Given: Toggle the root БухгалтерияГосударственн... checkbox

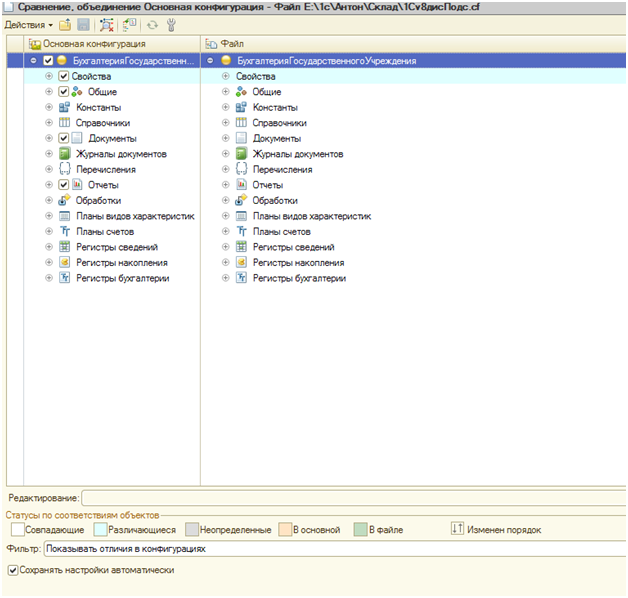Looking at the screenshot, I should pyautogui.click(x=48, y=61).
